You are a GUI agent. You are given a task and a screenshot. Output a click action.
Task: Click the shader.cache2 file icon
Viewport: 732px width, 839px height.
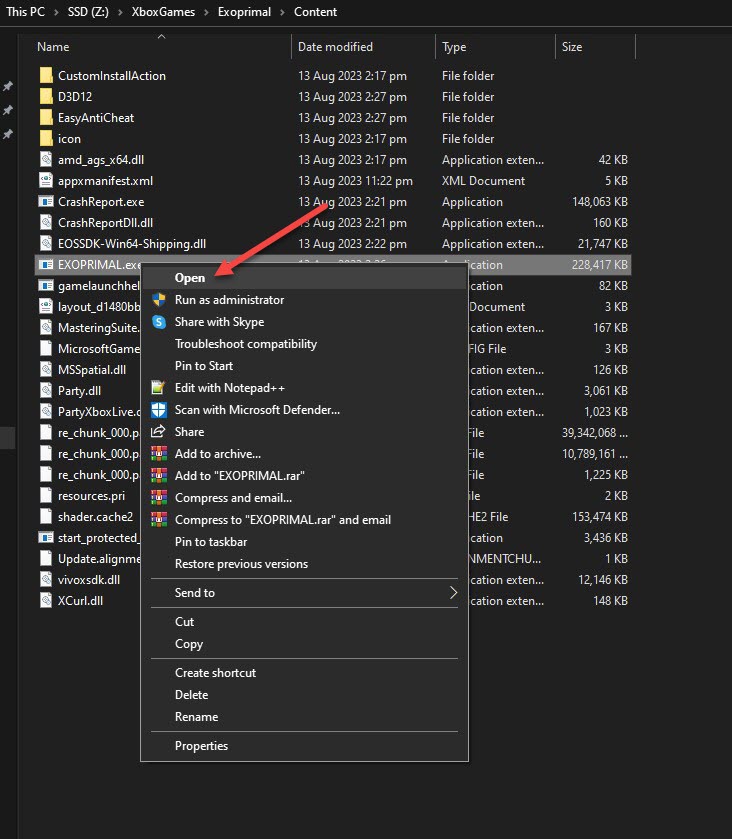pos(47,516)
